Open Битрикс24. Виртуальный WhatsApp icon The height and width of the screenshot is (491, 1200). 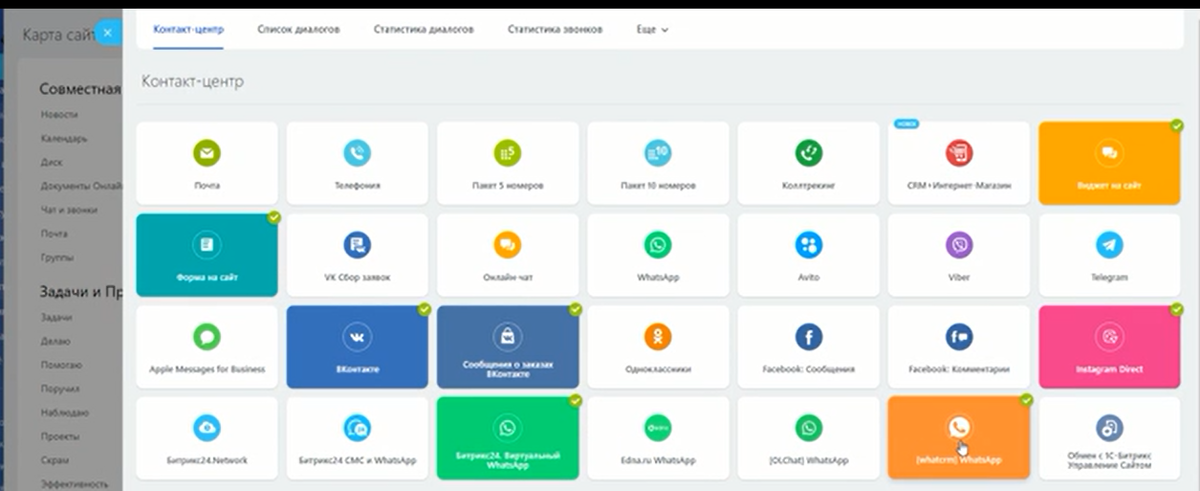[507, 427]
